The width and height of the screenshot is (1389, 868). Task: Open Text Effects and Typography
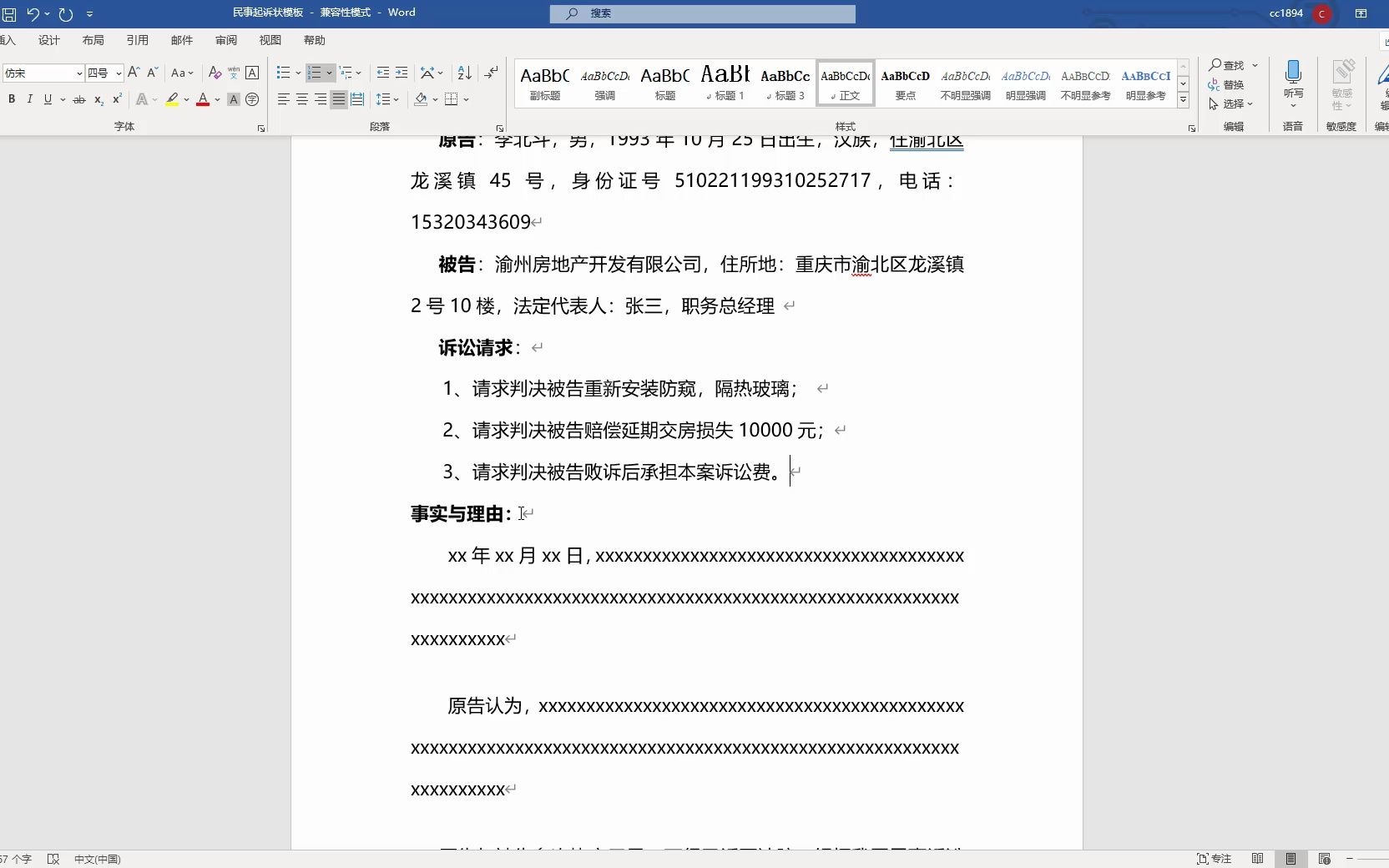pos(142,99)
